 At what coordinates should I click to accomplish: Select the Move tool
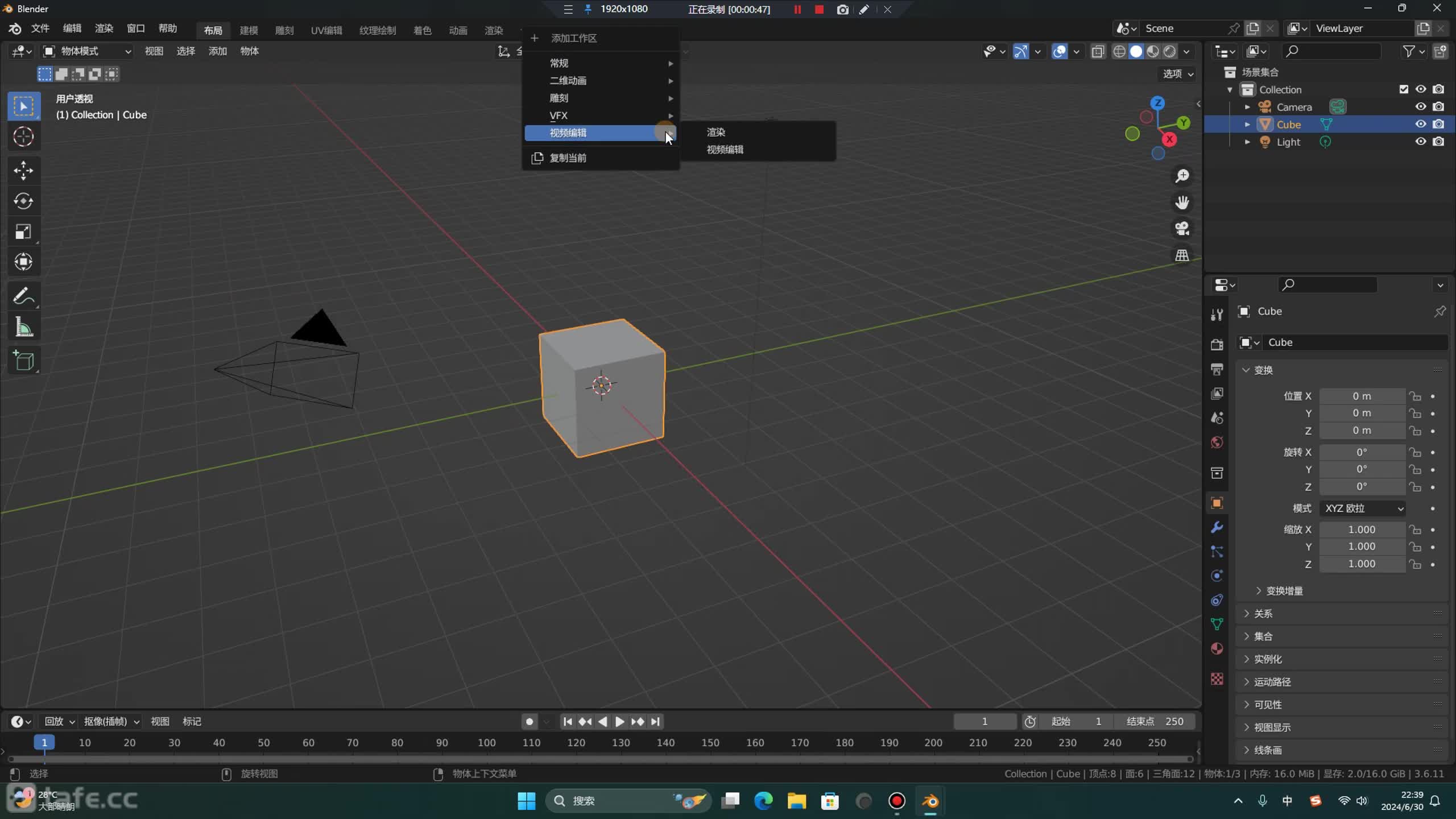point(23,171)
